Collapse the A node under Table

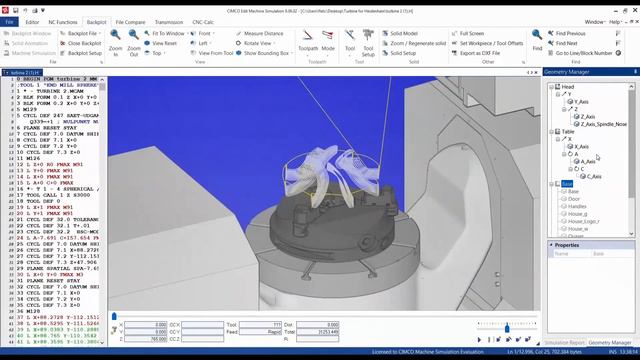pyautogui.click(x=564, y=154)
